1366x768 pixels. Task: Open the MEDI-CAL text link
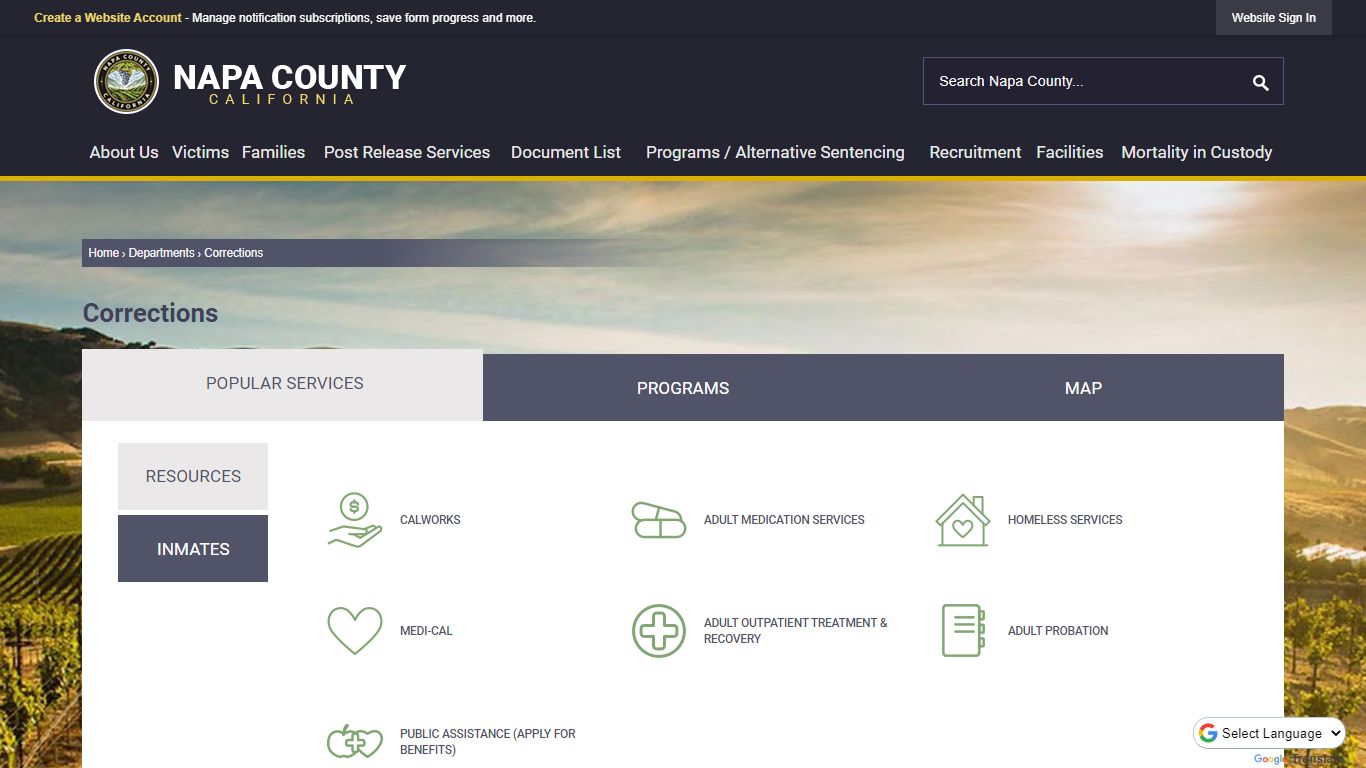pos(426,631)
